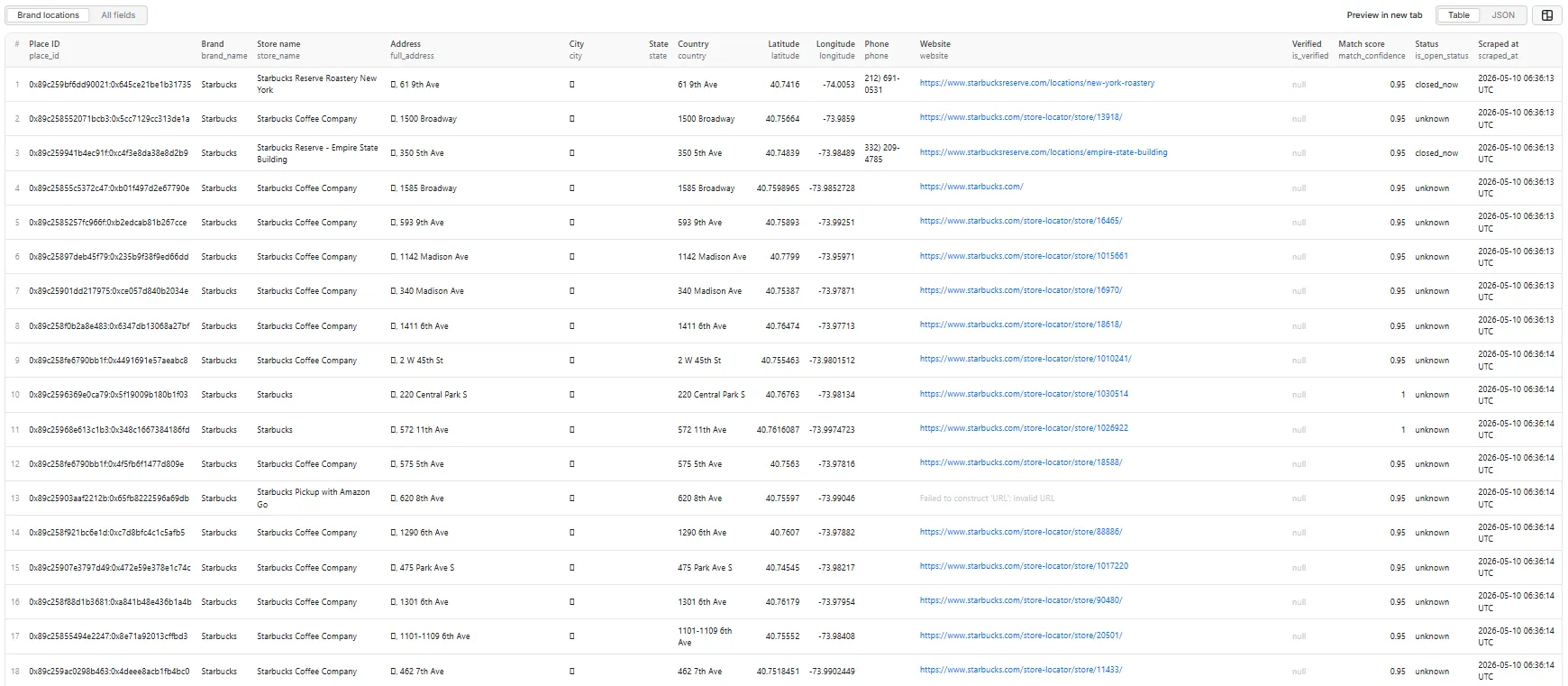Click the closed_now status in row 3
Screen dimensions: 1568x686
[x=1436, y=153]
